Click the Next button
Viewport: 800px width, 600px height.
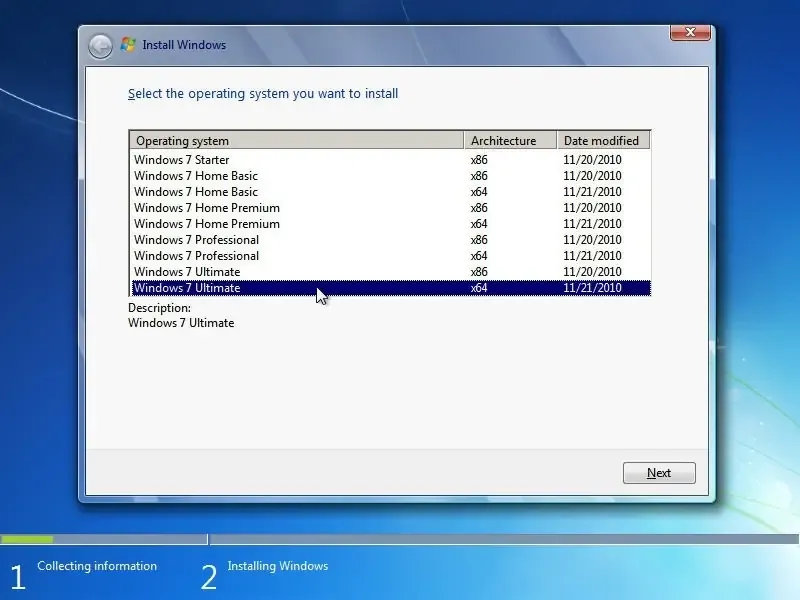click(x=659, y=472)
